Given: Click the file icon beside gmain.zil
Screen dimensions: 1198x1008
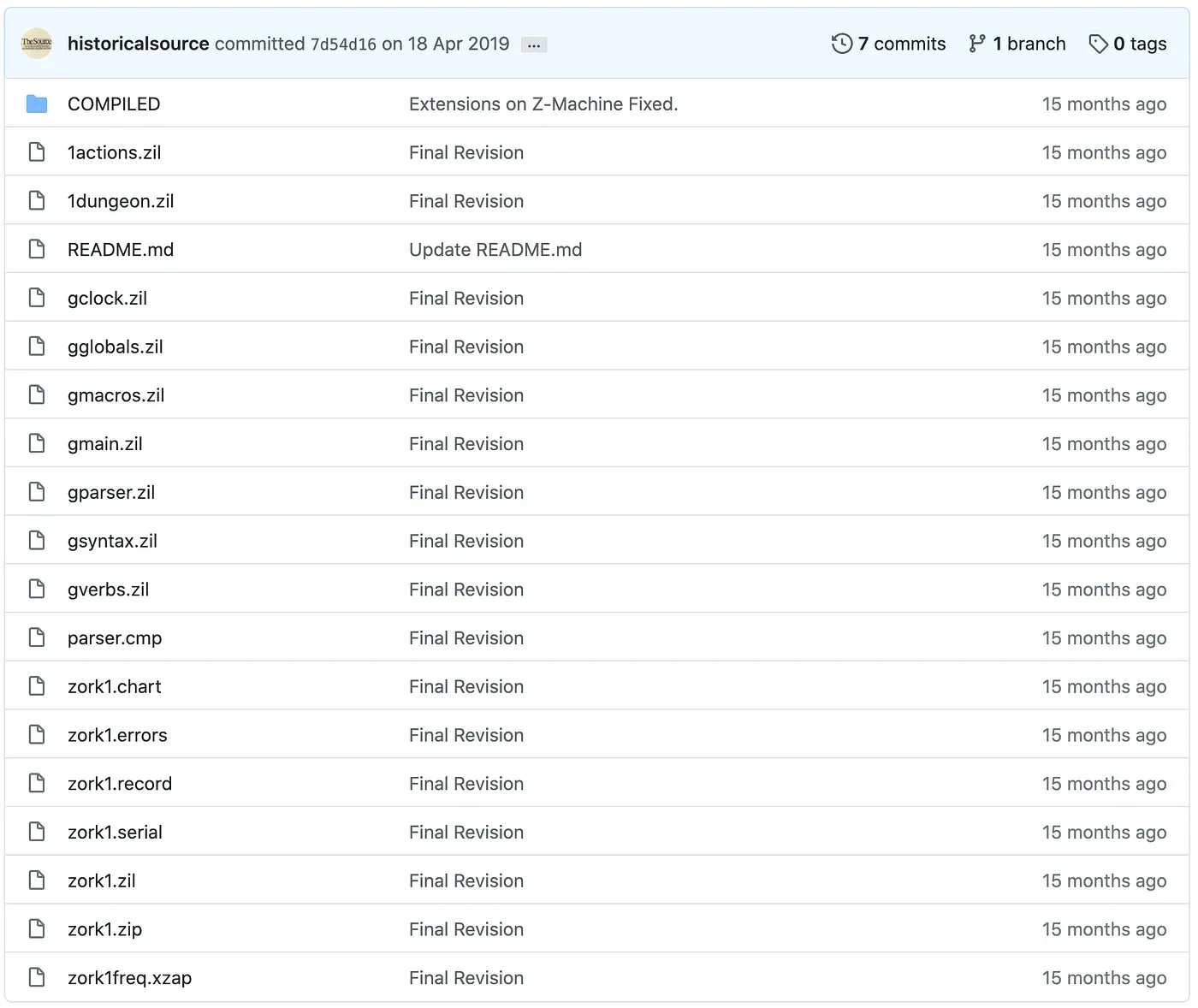Looking at the screenshot, I should tap(37, 443).
